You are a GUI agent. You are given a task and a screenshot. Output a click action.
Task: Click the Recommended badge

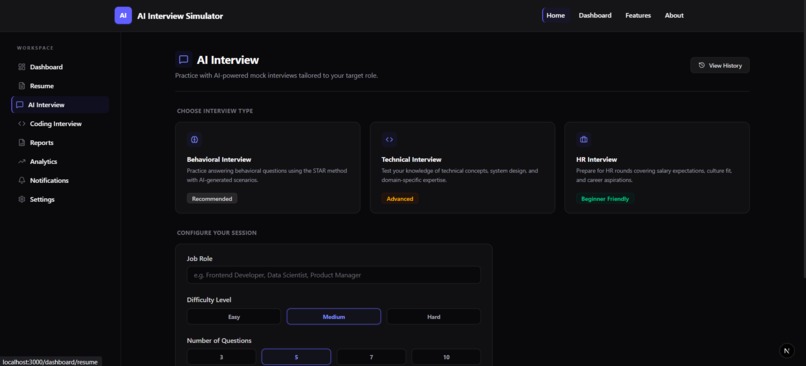tap(212, 198)
